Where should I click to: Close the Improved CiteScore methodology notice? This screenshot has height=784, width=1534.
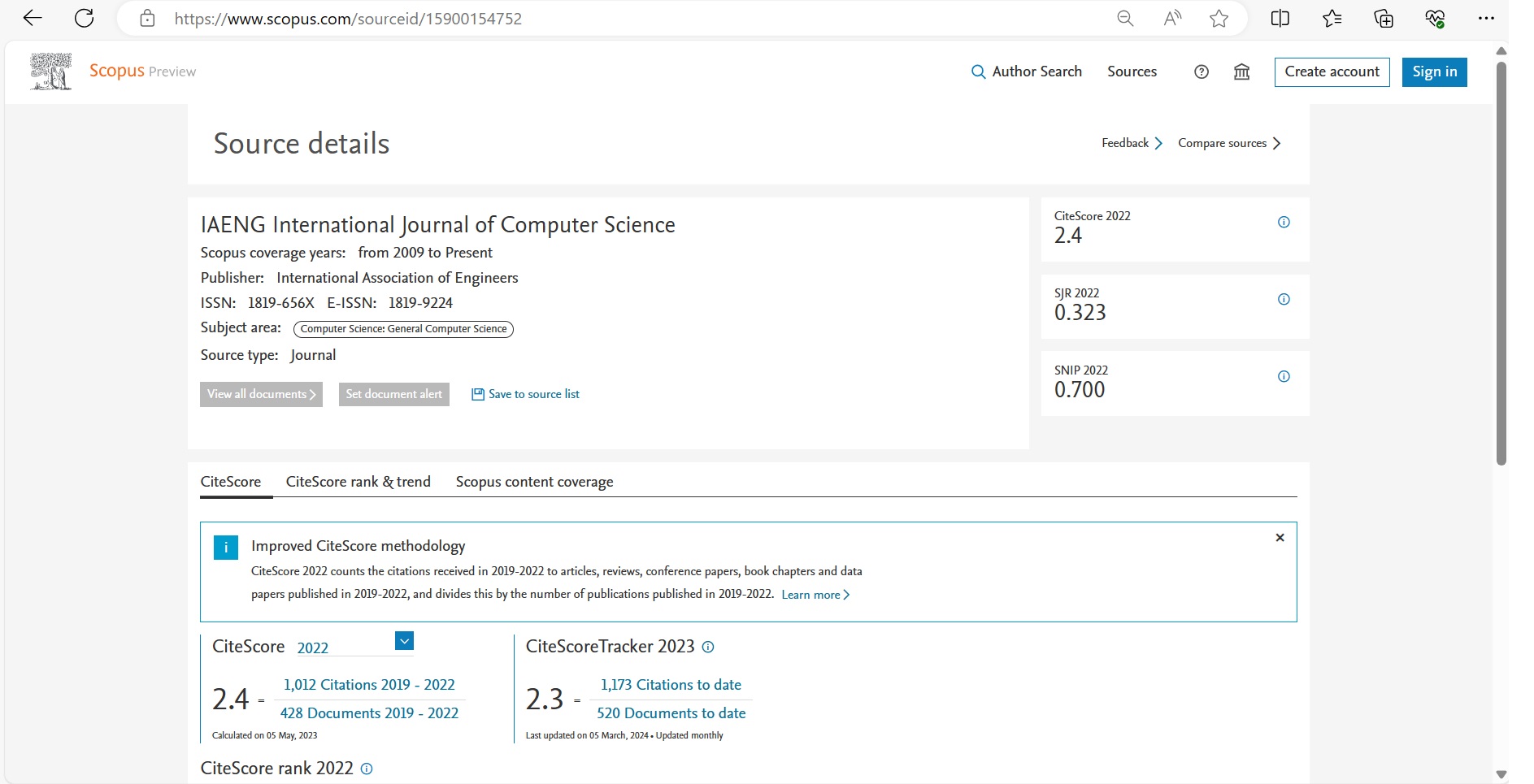pos(1280,538)
